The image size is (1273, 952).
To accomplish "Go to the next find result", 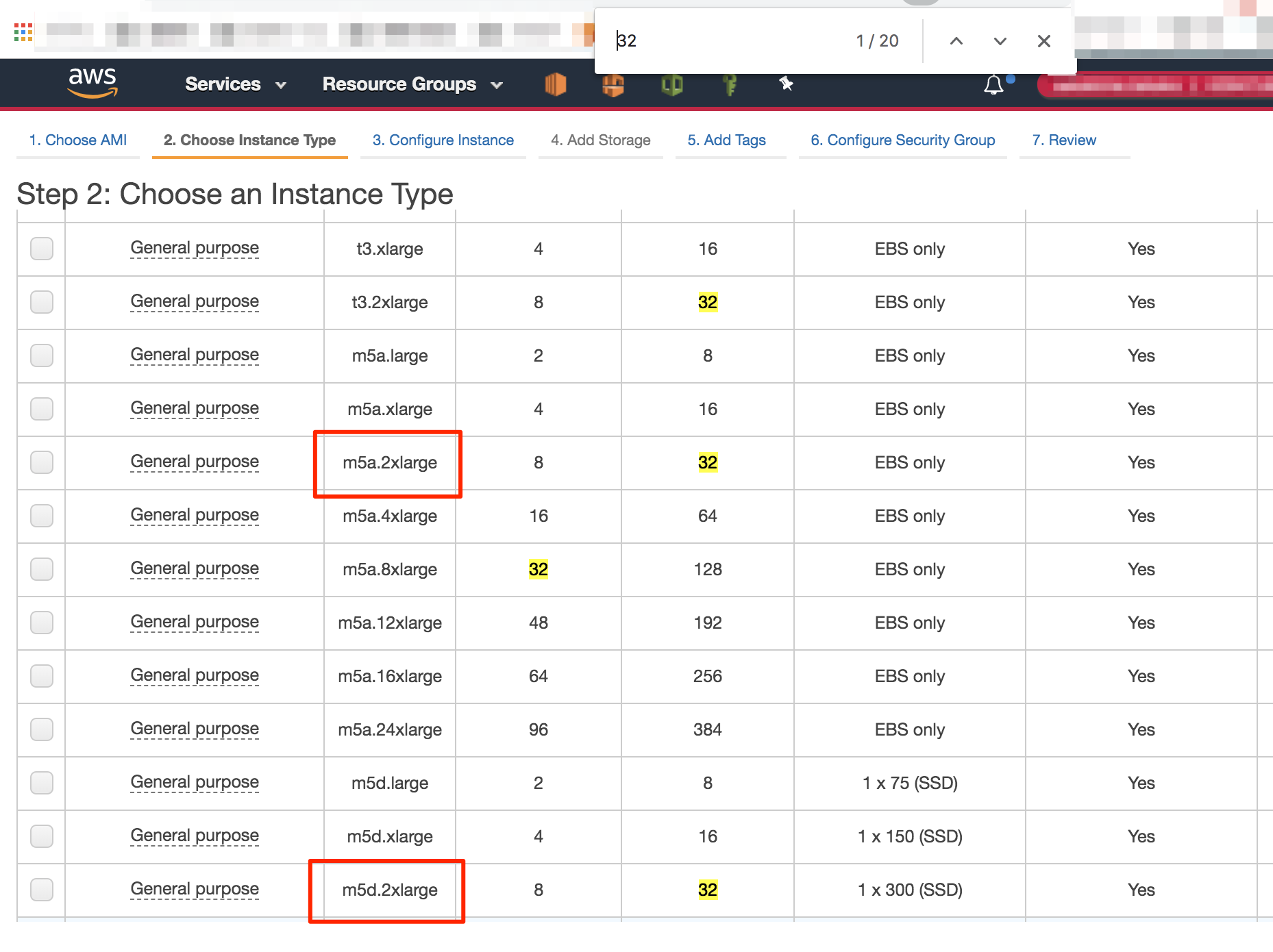I will [1000, 41].
